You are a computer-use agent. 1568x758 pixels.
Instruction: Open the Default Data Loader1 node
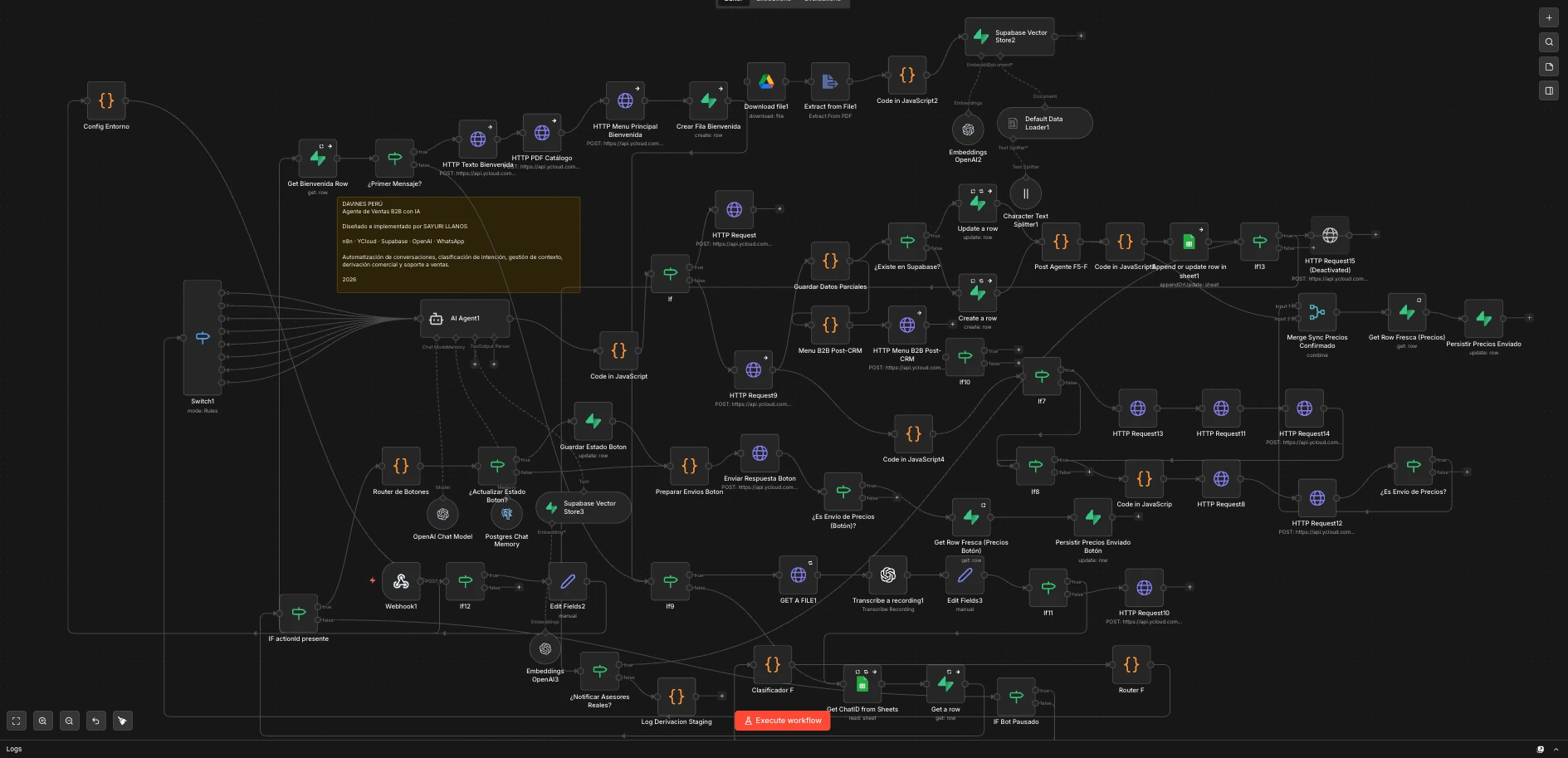tap(1044, 123)
